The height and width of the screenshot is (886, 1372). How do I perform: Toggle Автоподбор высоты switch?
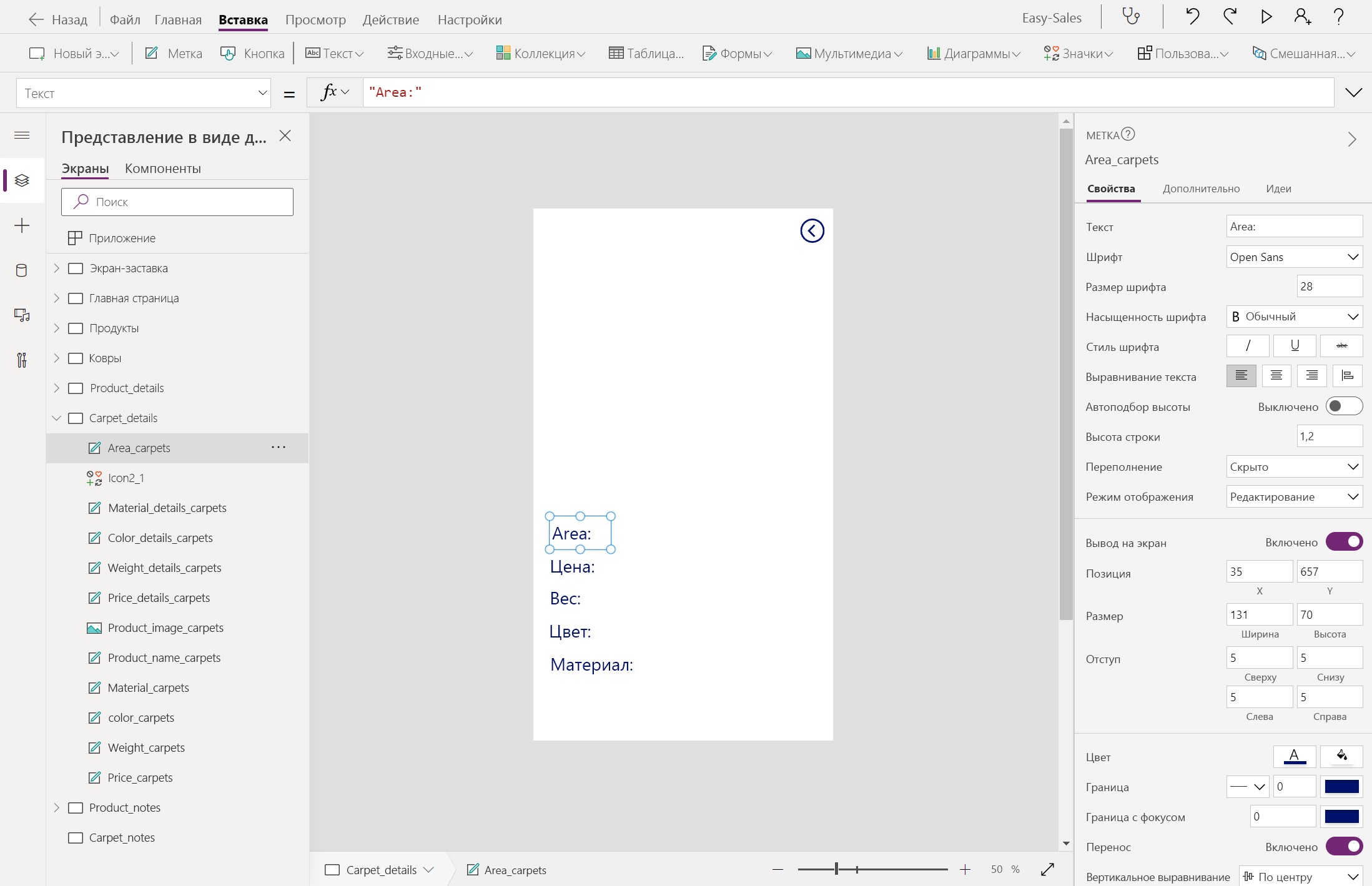[1343, 406]
